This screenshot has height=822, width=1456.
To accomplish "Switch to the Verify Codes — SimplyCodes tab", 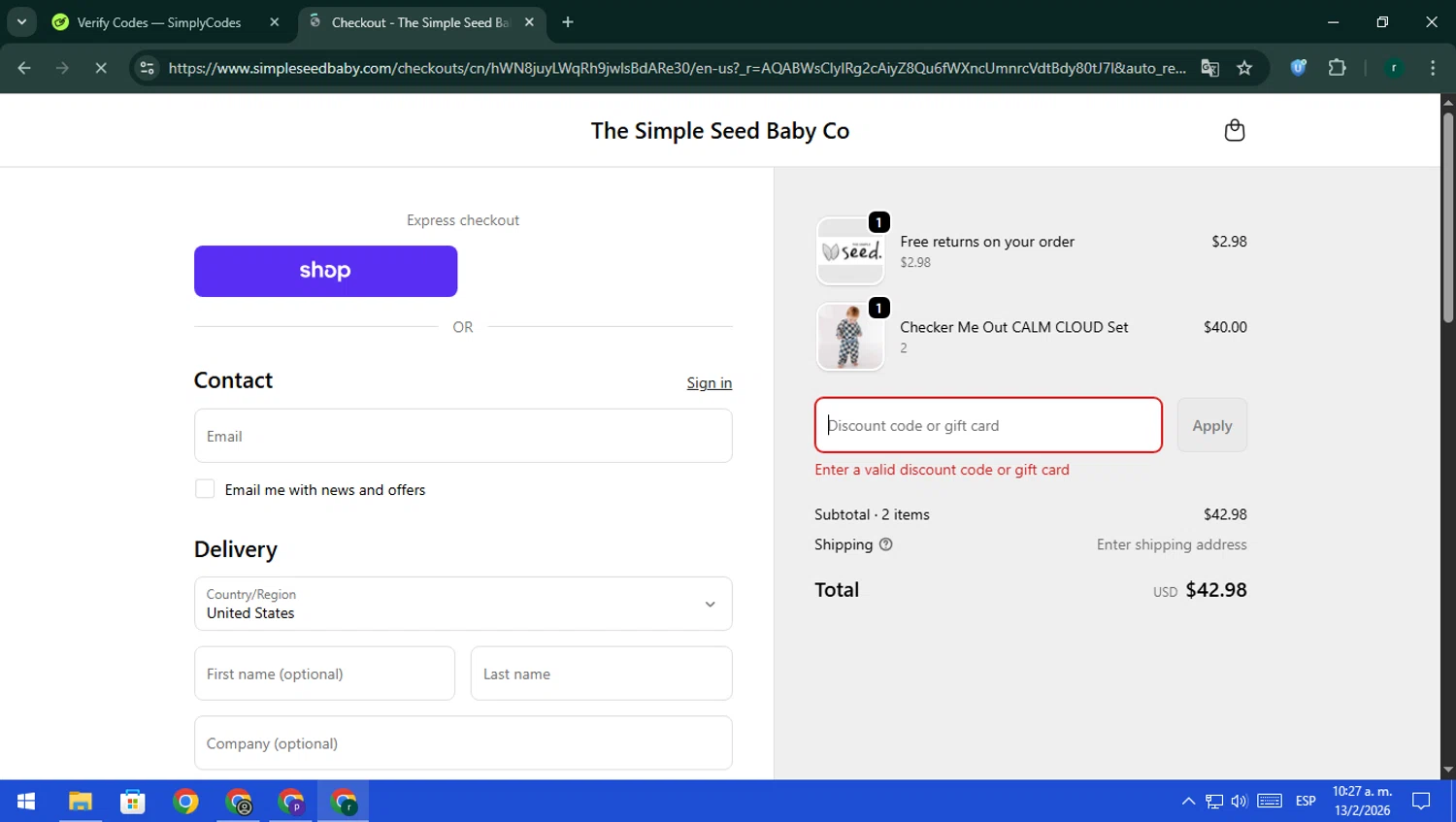I will click(x=159, y=22).
